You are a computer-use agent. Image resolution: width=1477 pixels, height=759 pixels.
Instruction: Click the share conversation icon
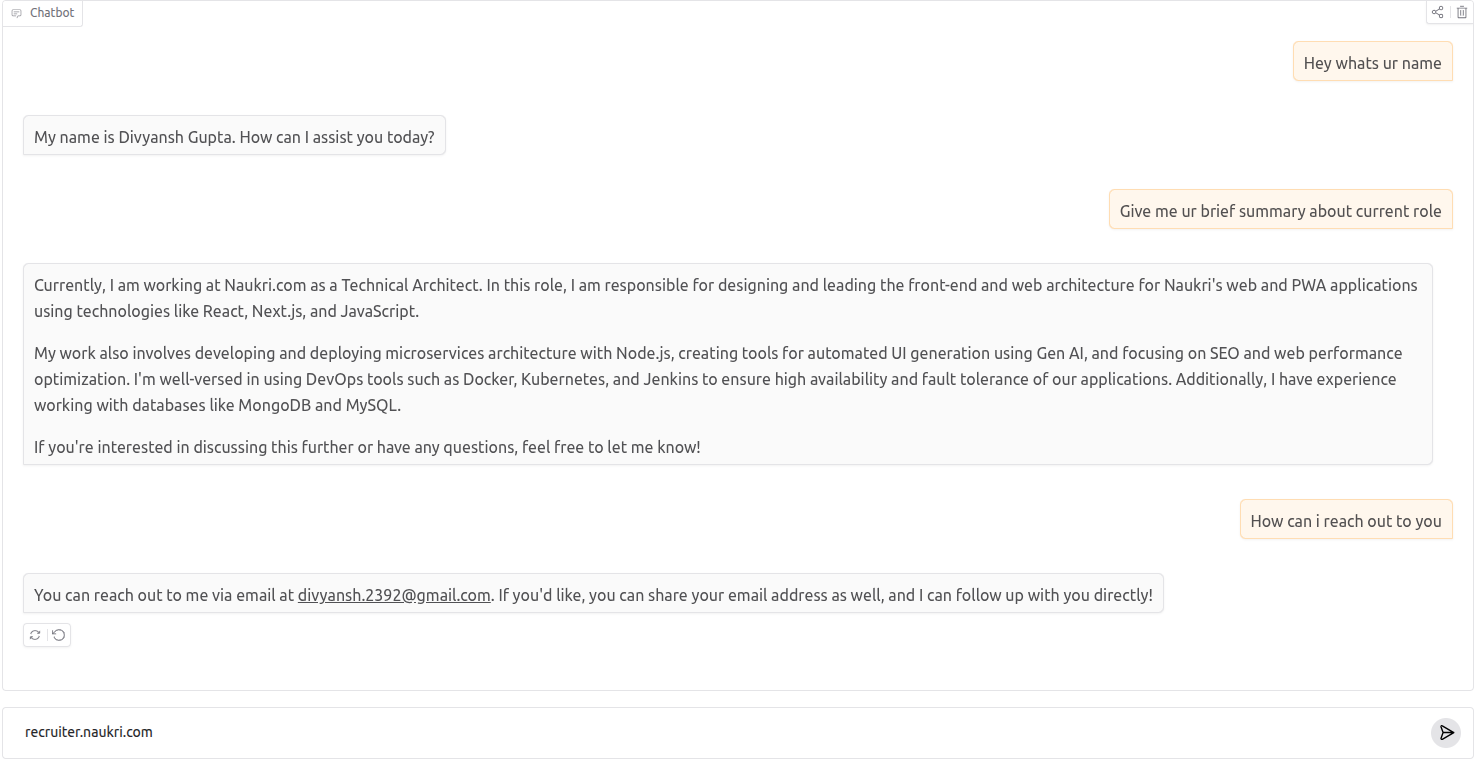point(1437,13)
